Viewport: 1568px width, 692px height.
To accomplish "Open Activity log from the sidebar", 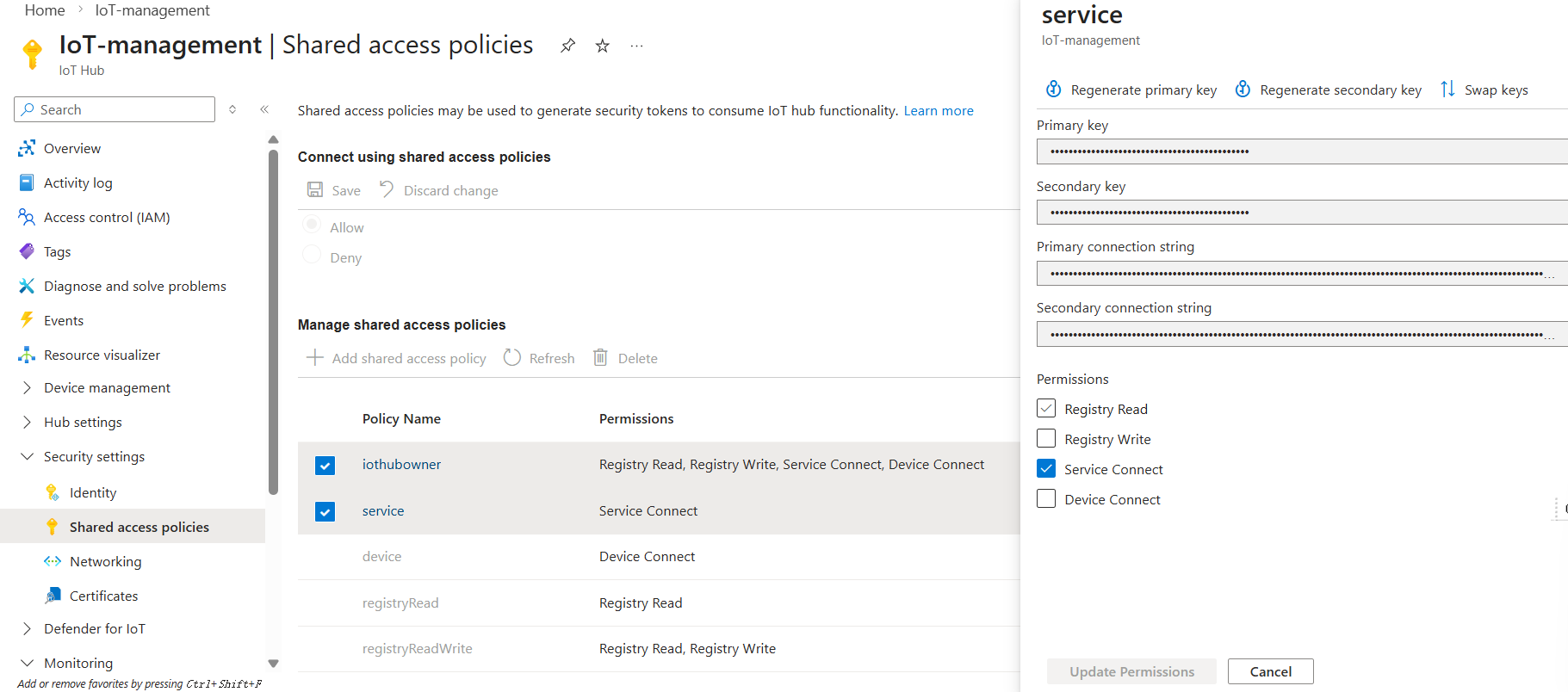I will 77,183.
